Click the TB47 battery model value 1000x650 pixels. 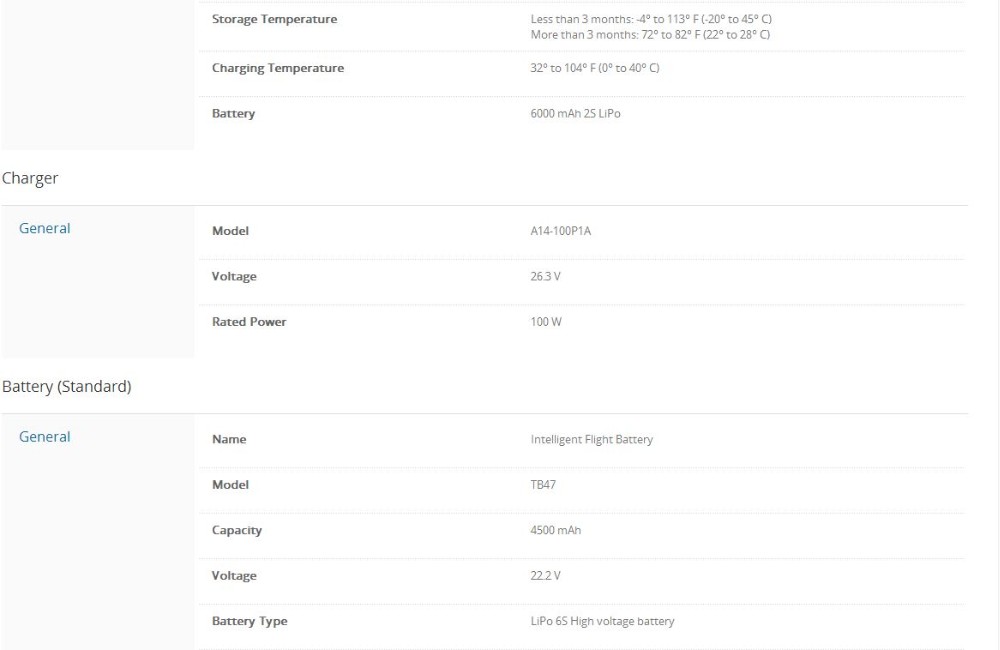(x=543, y=485)
